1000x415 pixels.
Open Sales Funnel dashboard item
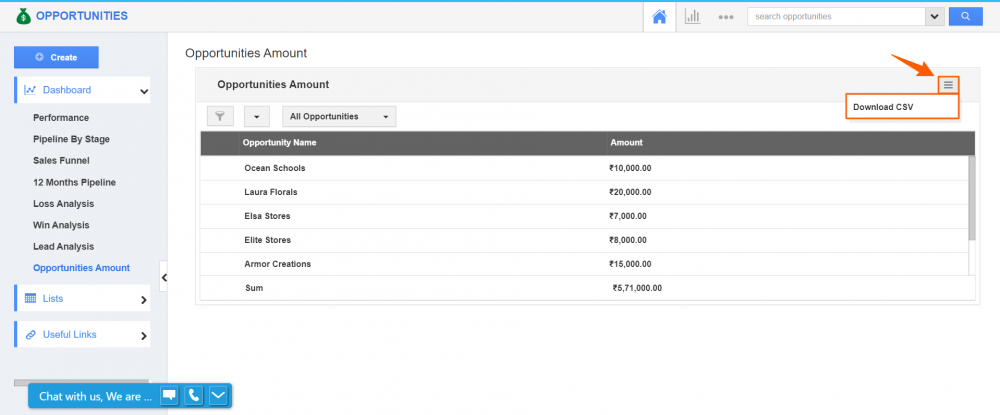[61, 160]
